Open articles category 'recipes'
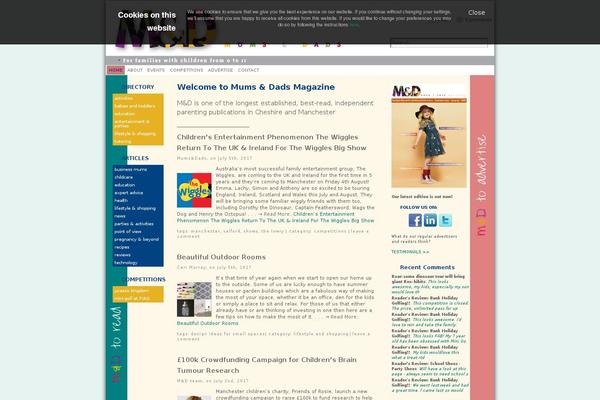 pos(122,247)
